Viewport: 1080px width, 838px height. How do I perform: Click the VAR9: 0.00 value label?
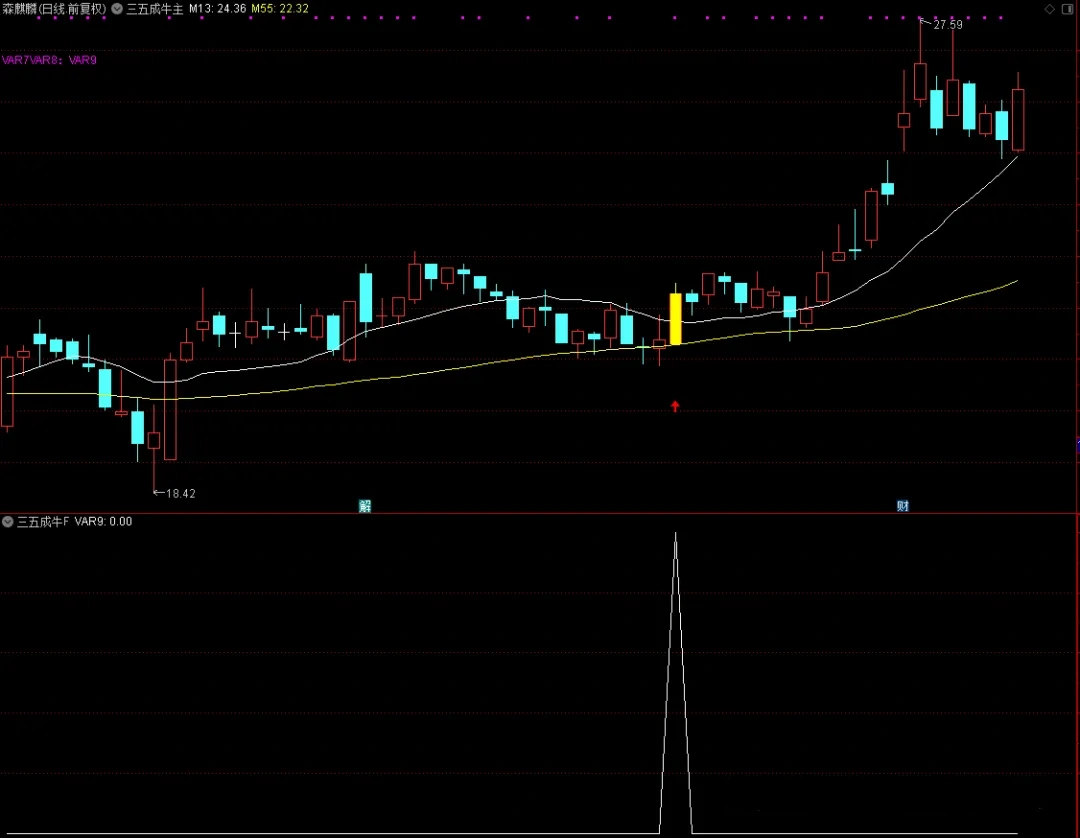(x=103, y=522)
